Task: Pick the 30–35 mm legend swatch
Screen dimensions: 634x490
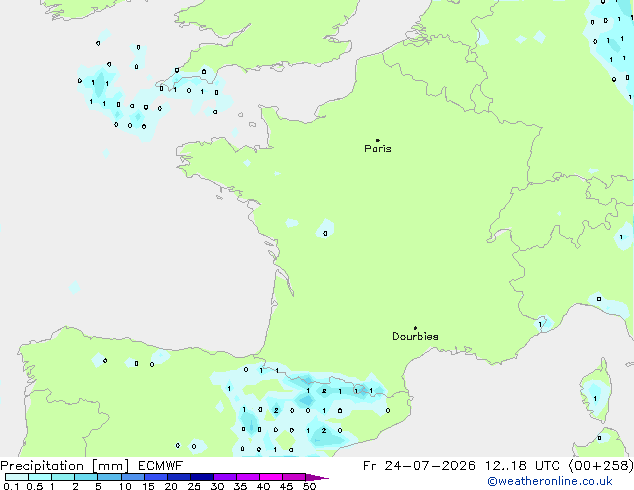Action: 224,477
